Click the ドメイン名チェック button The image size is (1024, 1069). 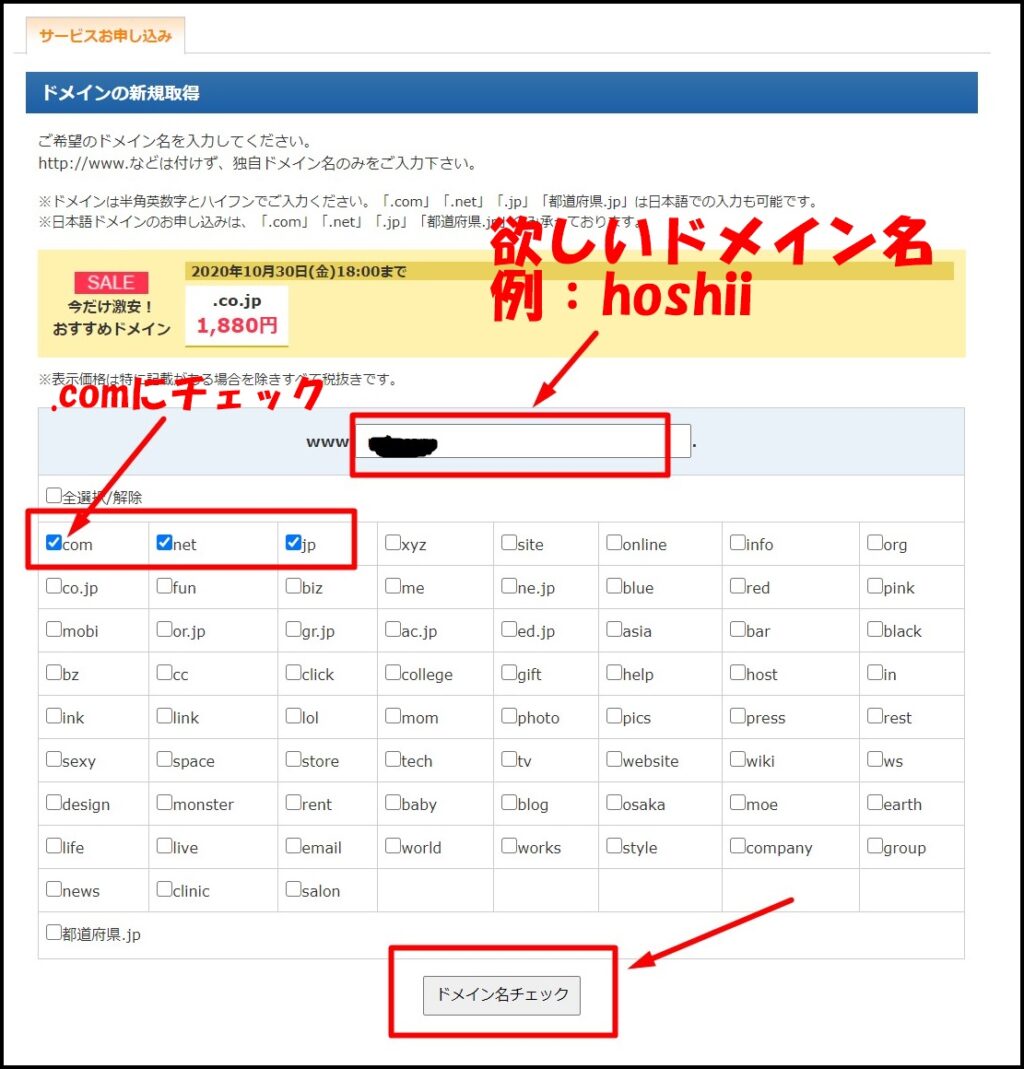coord(502,995)
